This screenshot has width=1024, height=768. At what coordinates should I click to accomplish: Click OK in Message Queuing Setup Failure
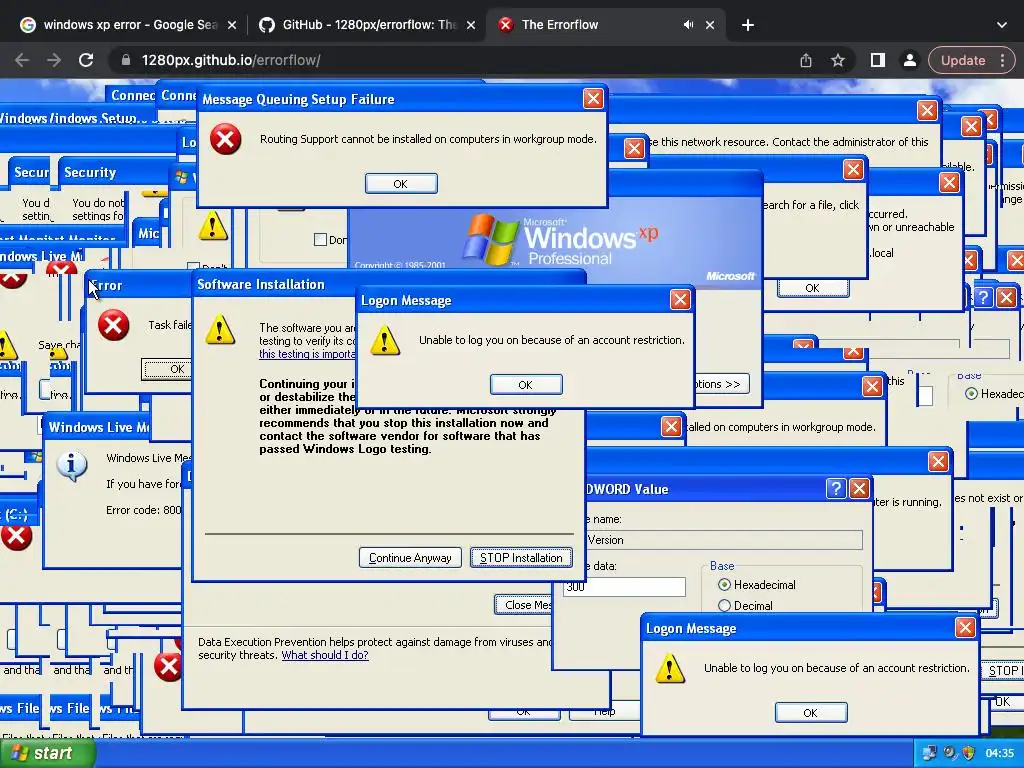click(x=401, y=184)
